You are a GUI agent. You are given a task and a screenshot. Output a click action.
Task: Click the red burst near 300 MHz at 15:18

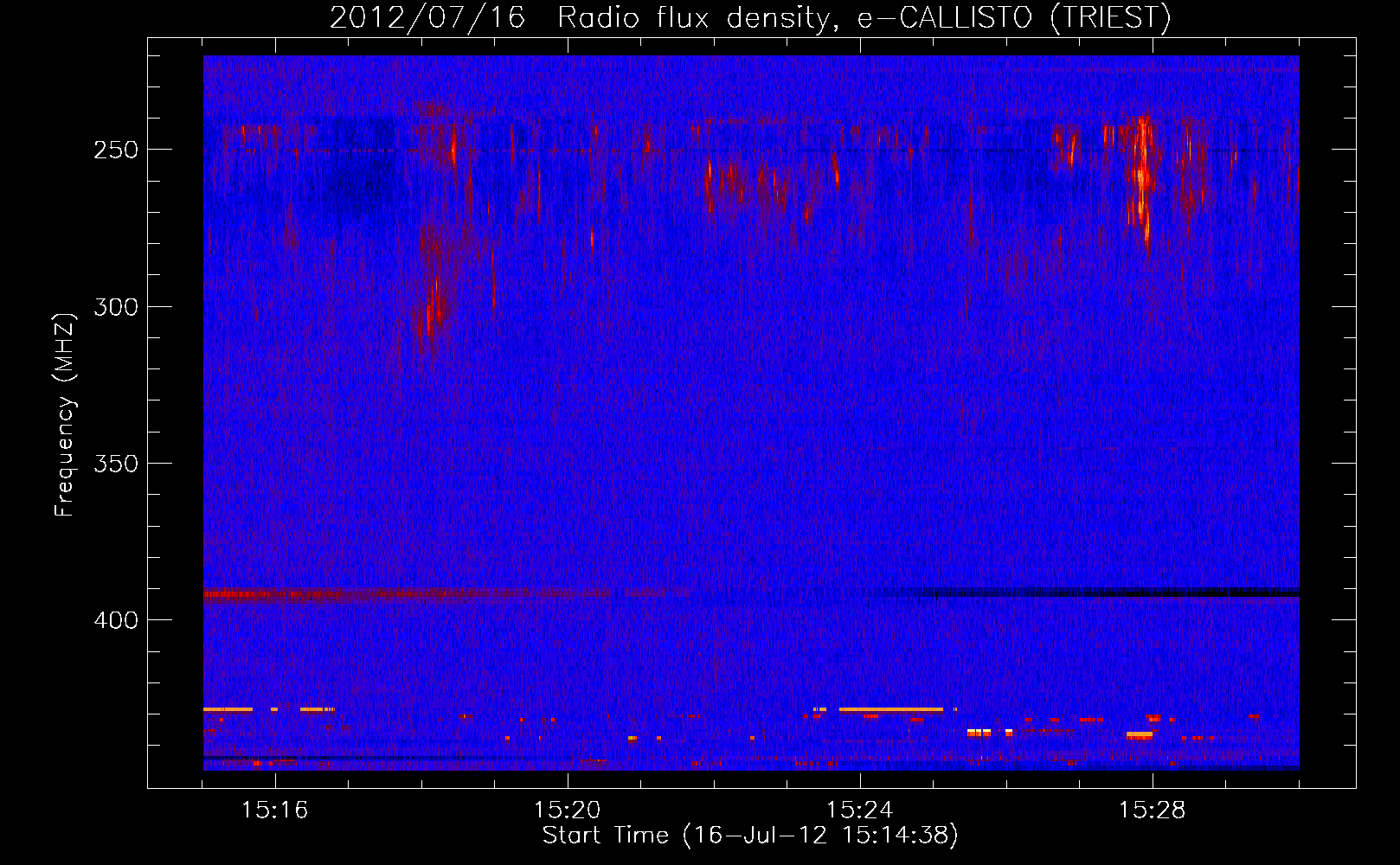click(x=433, y=307)
